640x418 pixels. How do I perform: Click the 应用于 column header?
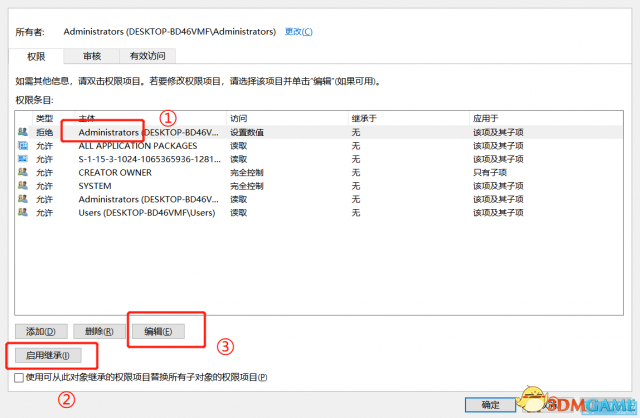486,118
